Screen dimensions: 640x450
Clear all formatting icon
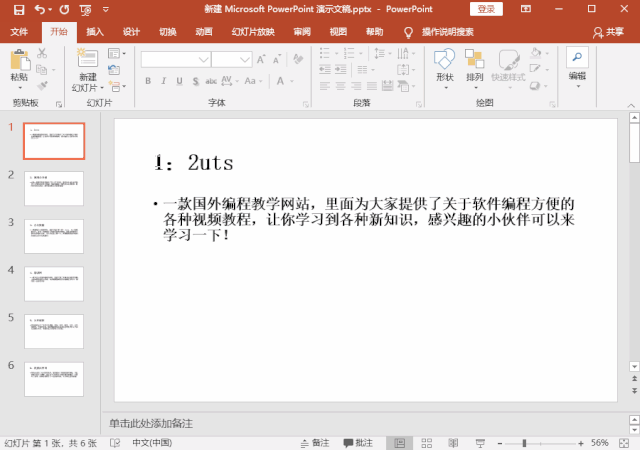298,59
